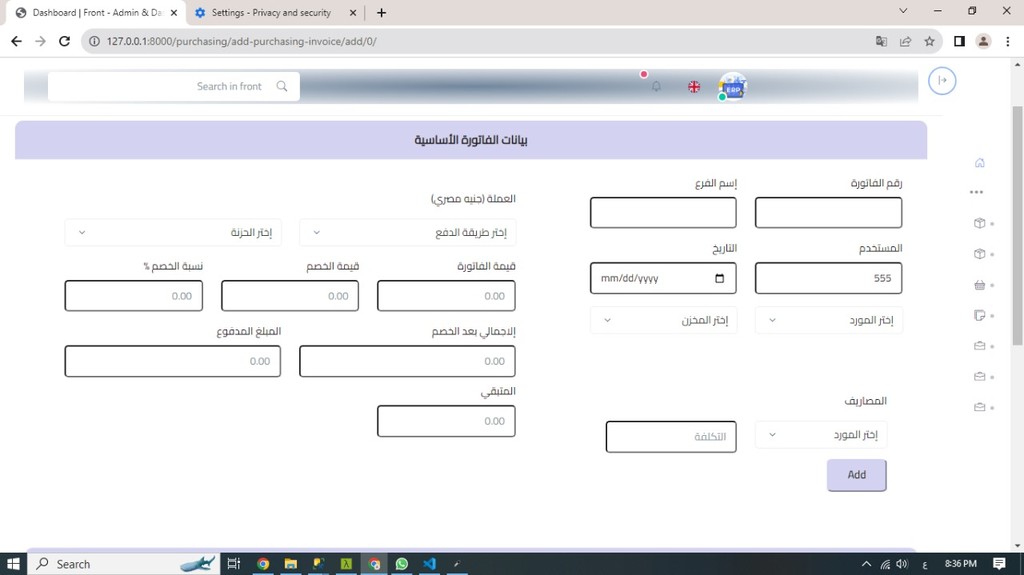Open the Windows Start menu
The width and height of the screenshot is (1024, 575).
tap(13, 563)
